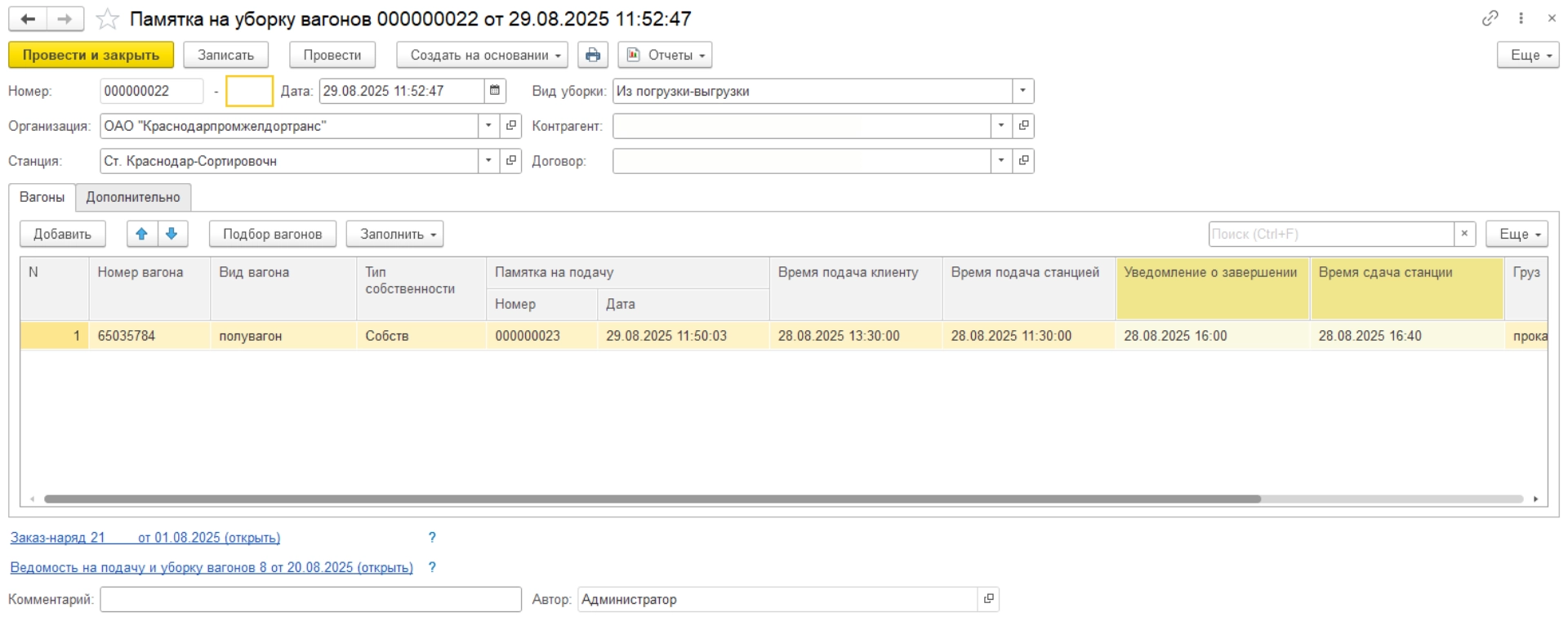1568x617 pixels.
Task: Open the Контрагент record with its open icon
Action: (1023, 126)
